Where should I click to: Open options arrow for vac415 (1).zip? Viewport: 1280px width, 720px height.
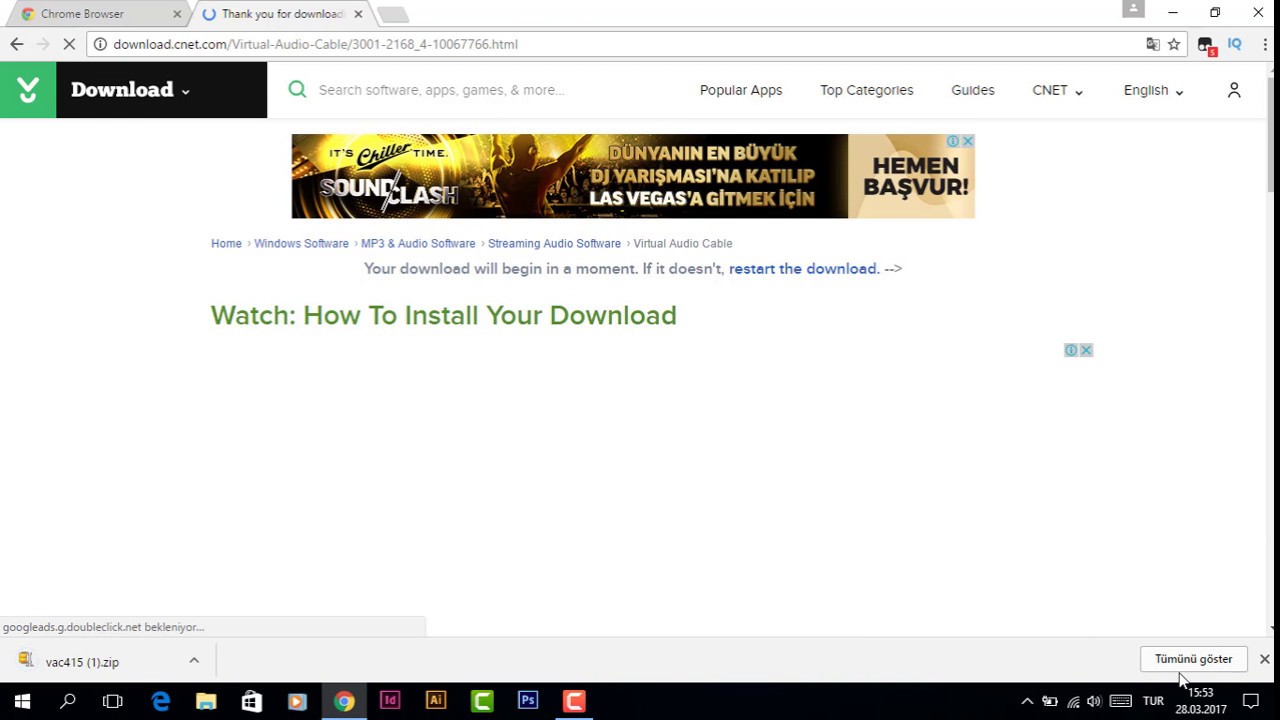(x=194, y=660)
